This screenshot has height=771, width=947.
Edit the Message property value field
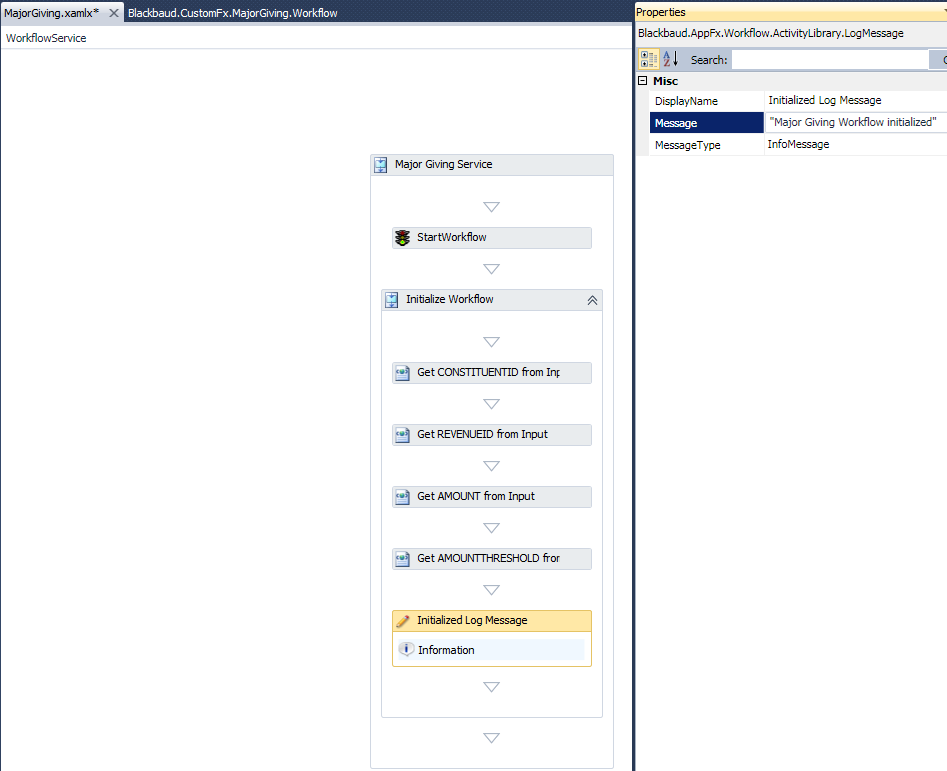tap(855, 123)
